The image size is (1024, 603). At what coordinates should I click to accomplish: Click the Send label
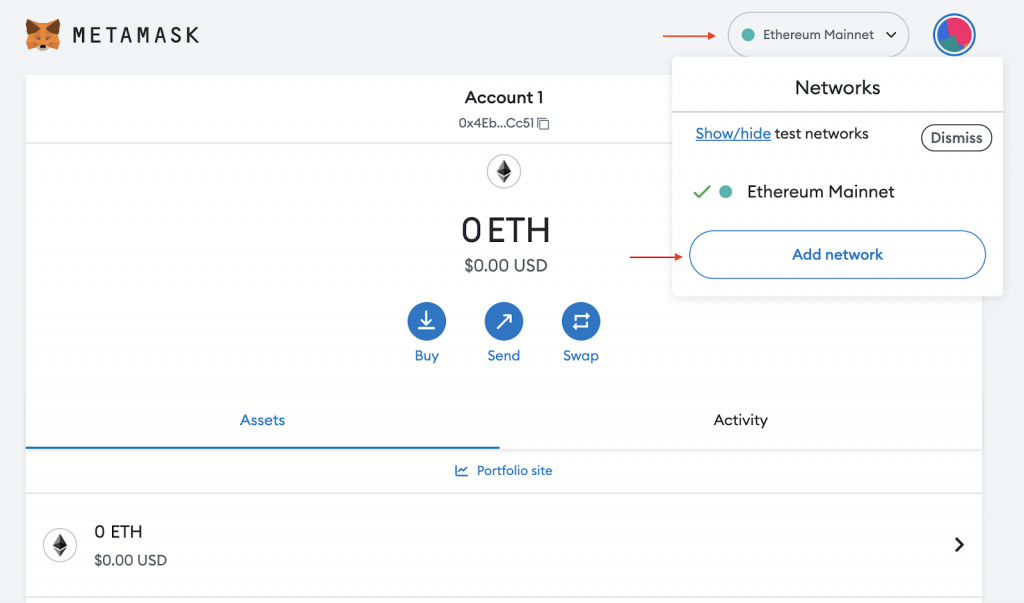click(504, 356)
